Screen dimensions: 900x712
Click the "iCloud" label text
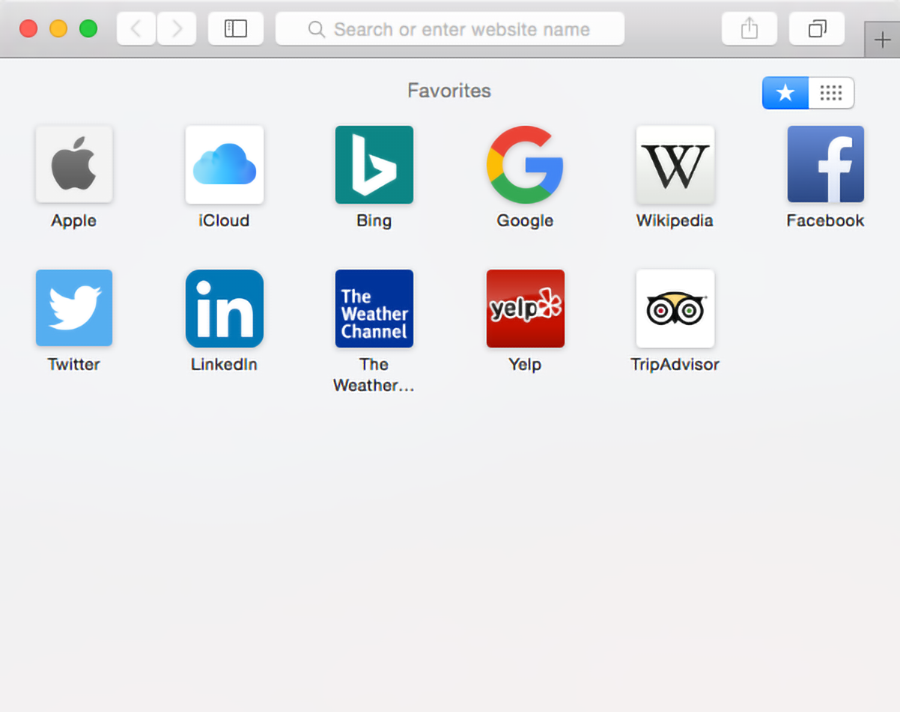point(224,220)
